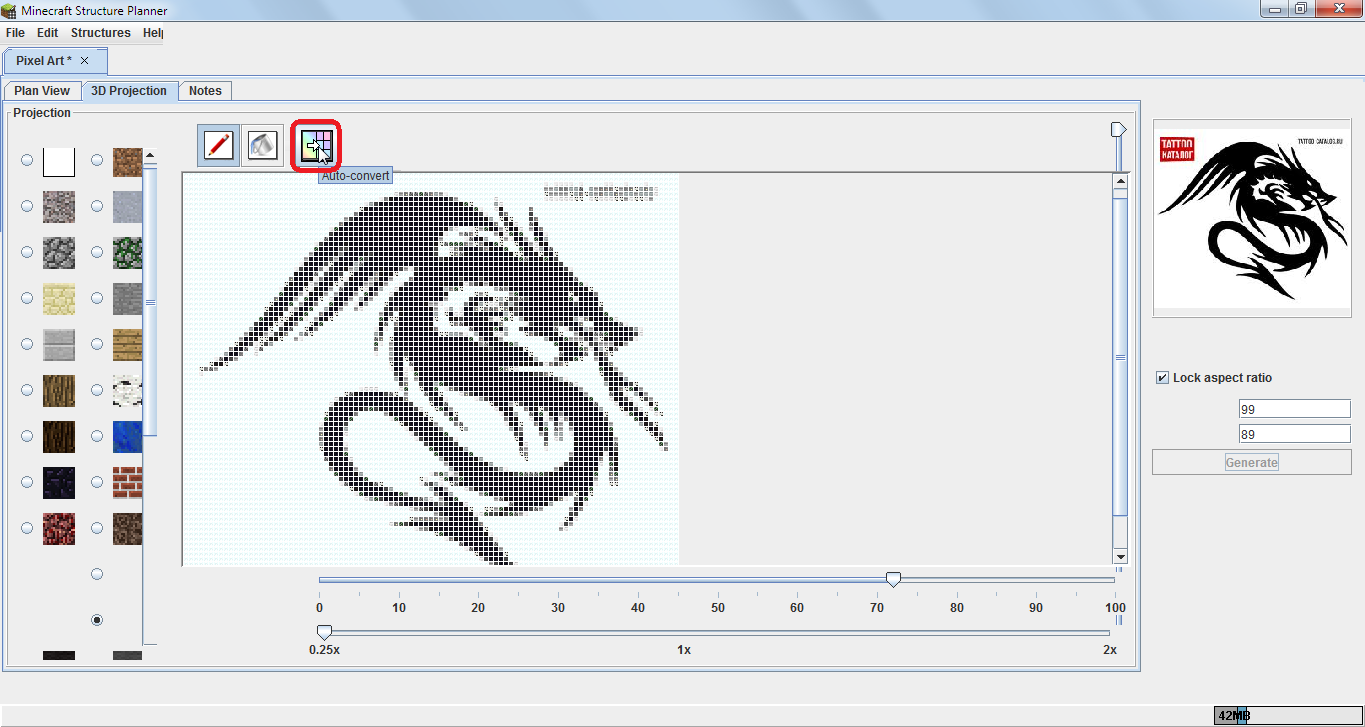Click the mossy cobblestone texture
This screenshot has width=1365, height=727.
(127, 252)
